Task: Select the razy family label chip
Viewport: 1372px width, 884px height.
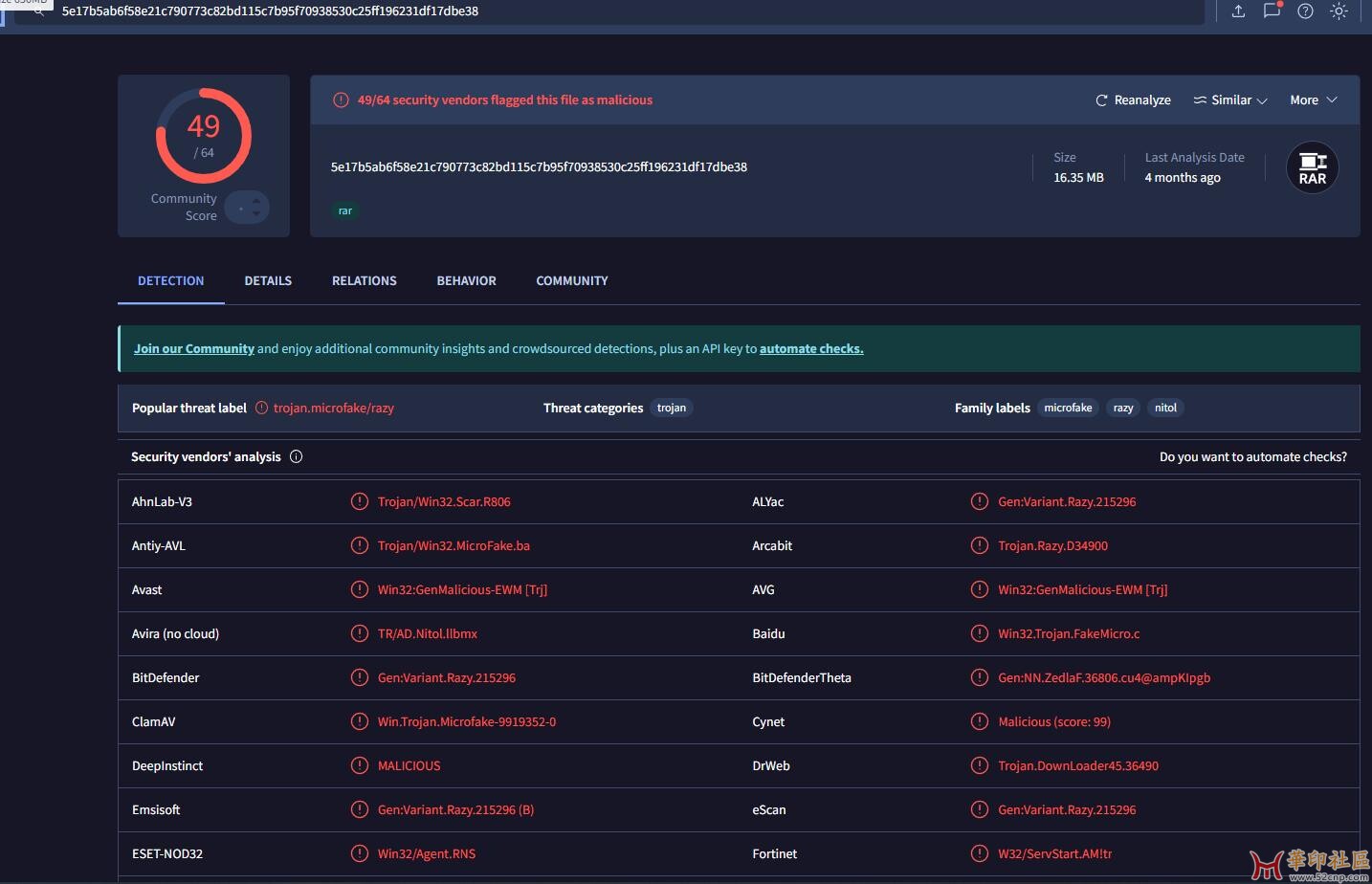Action: 1123,408
